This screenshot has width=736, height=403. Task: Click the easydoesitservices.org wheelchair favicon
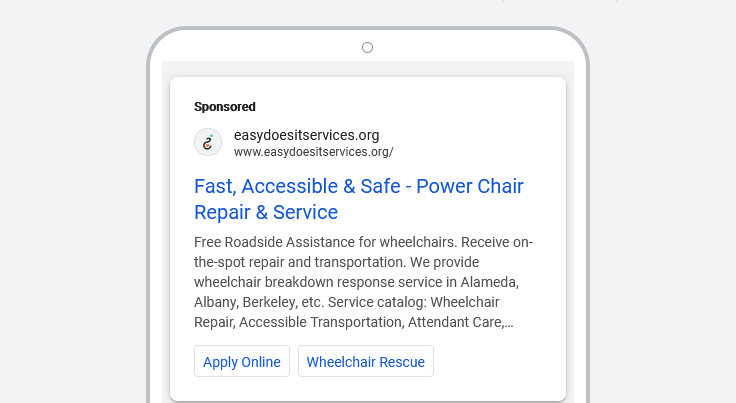[x=208, y=142]
